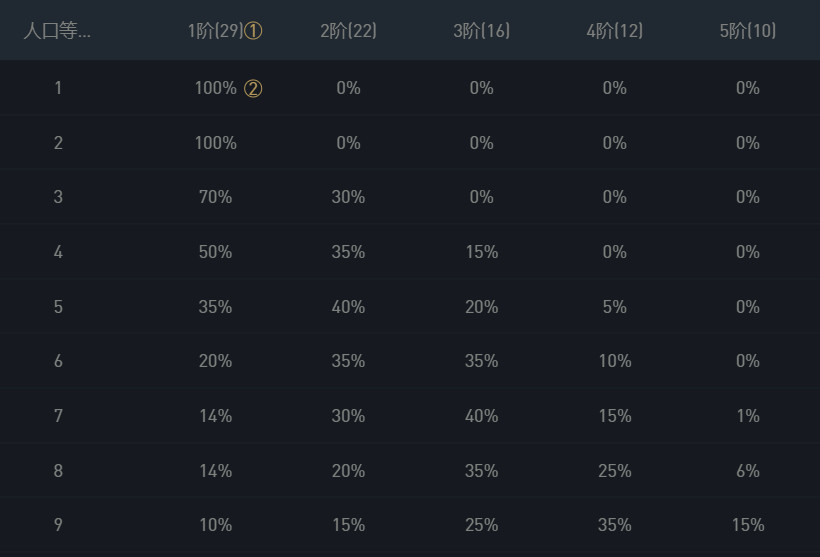Viewport: 820px width, 557px height.
Task: Select the 6% cell in level 8 row
Action: pyautogui.click(x=748, y=471)
